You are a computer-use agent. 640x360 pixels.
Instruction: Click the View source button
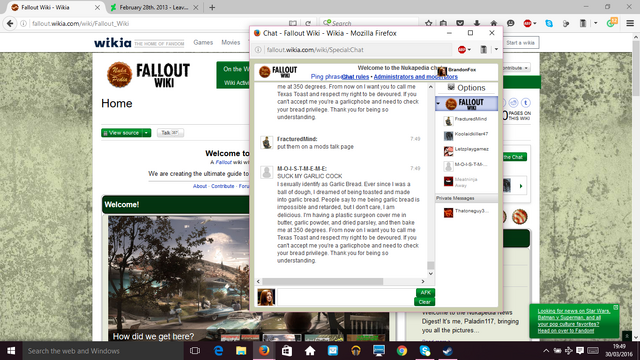[x=122, y=133]
